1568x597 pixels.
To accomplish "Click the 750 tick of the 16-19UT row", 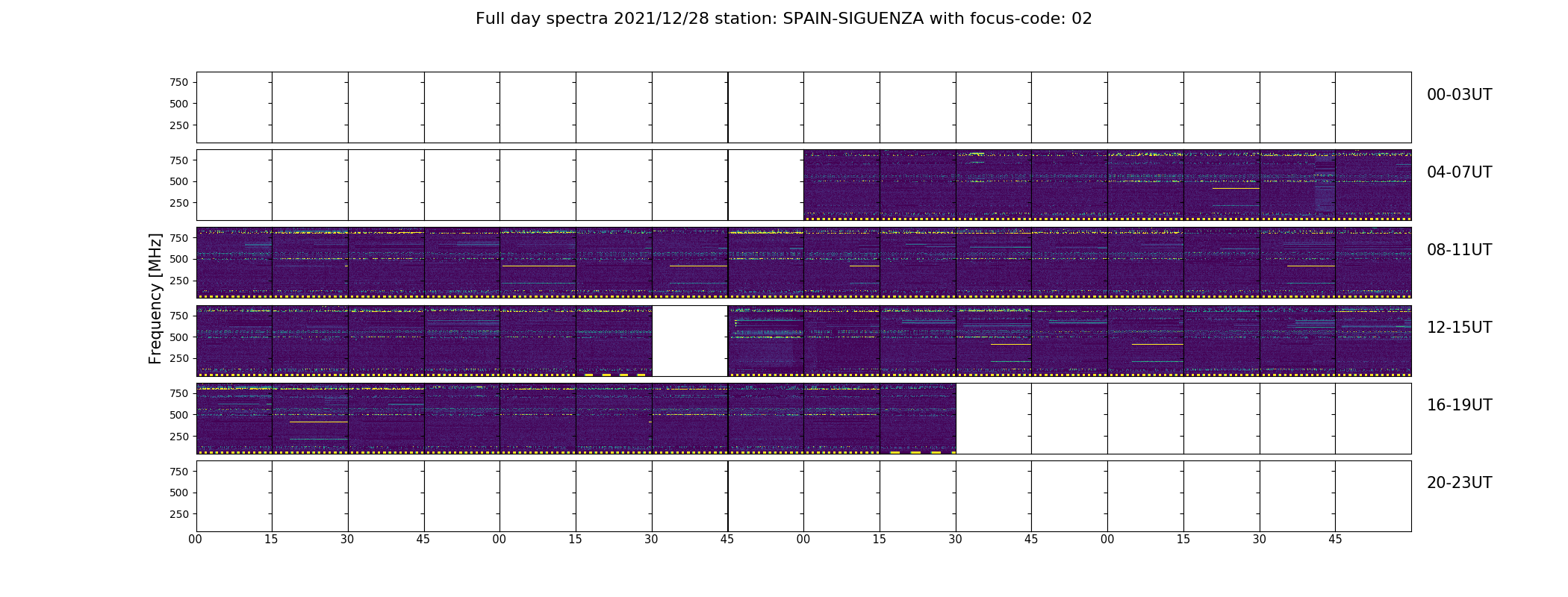I will point(179,393).
